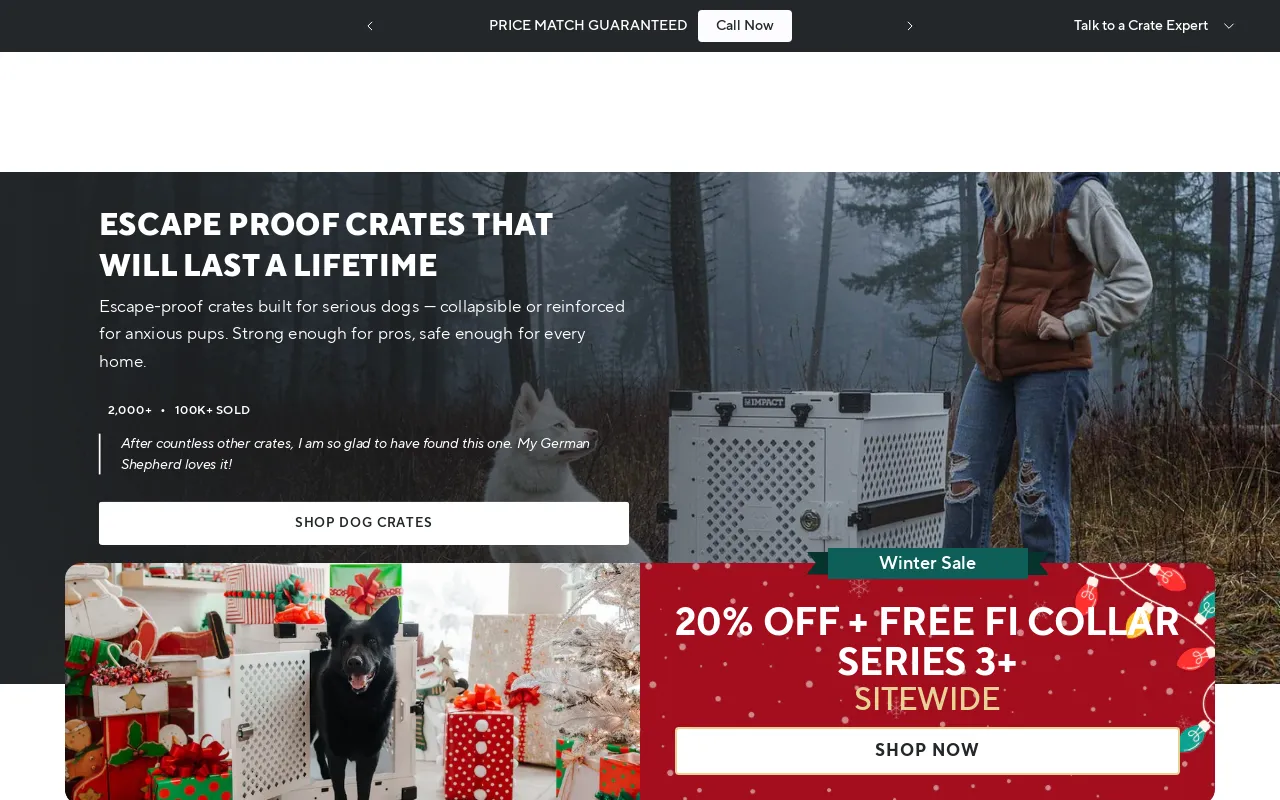Click the German Shepherd testimonial quote
The height and width of the screenshot is (800, 1280).
click(x=355, y=454)
